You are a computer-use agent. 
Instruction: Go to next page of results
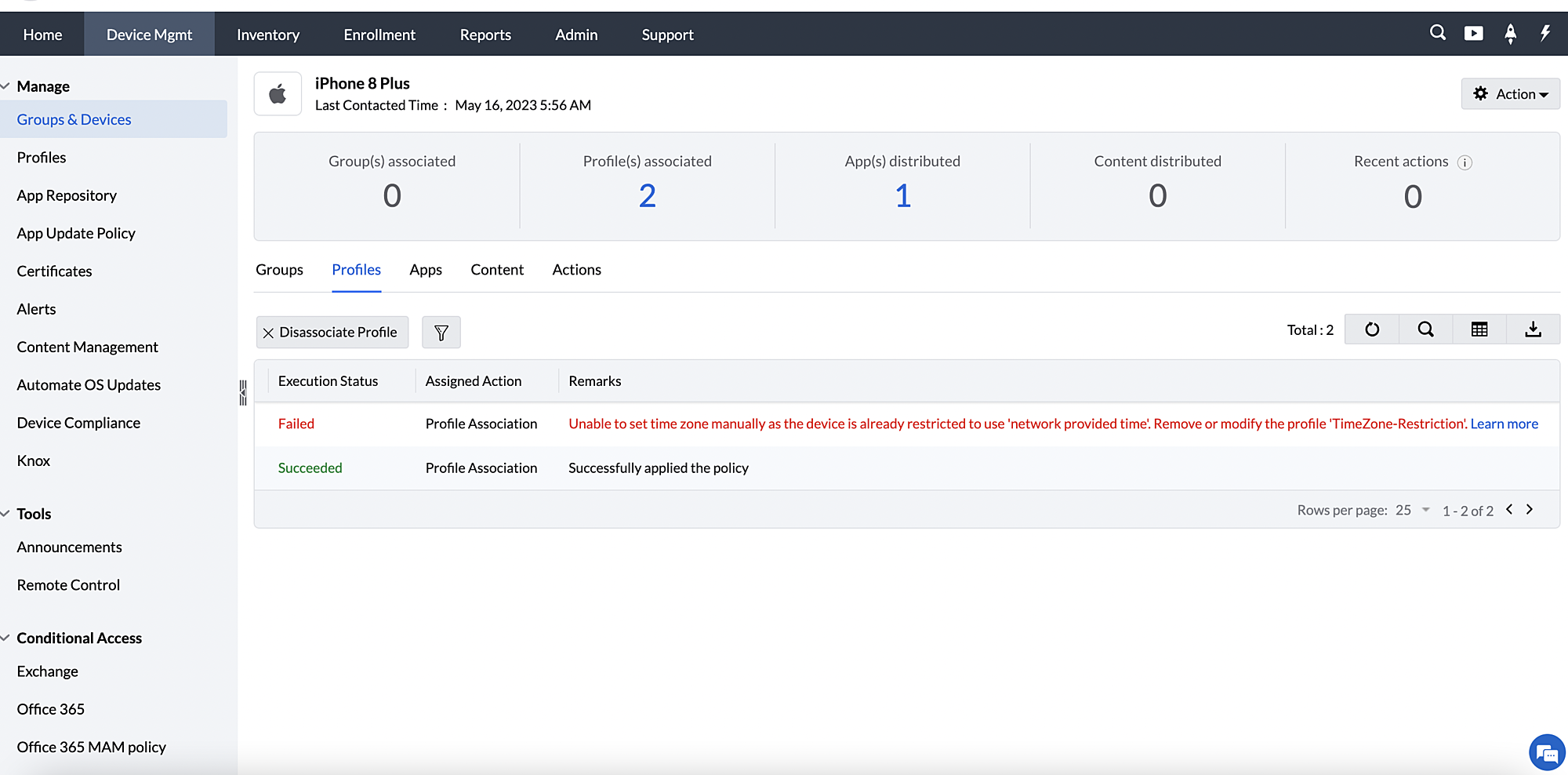point(1530,510)
